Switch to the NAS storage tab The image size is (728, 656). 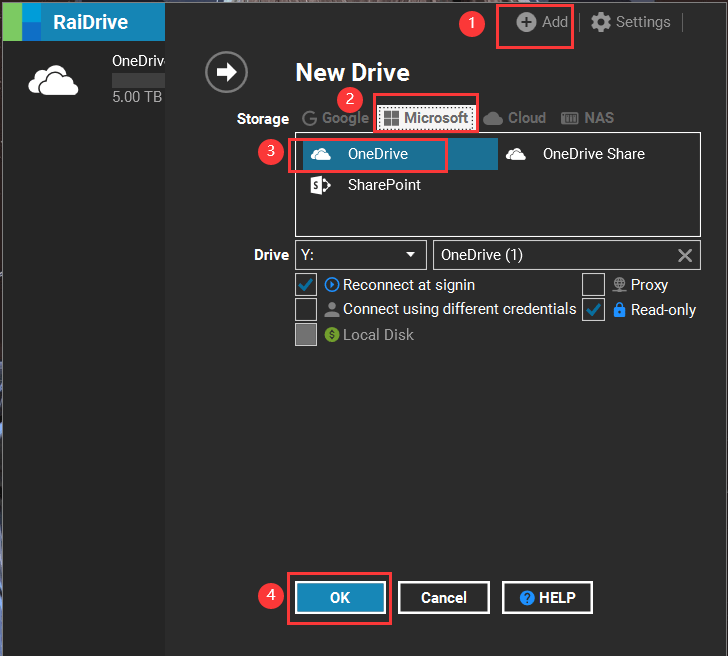tap(587, 118)
